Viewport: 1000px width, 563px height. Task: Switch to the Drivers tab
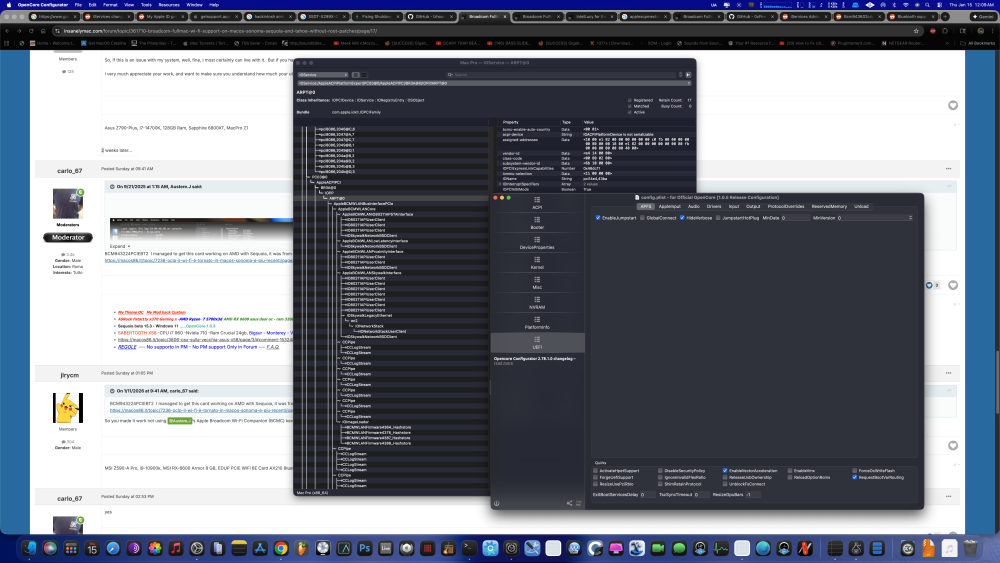click(714, 207)
